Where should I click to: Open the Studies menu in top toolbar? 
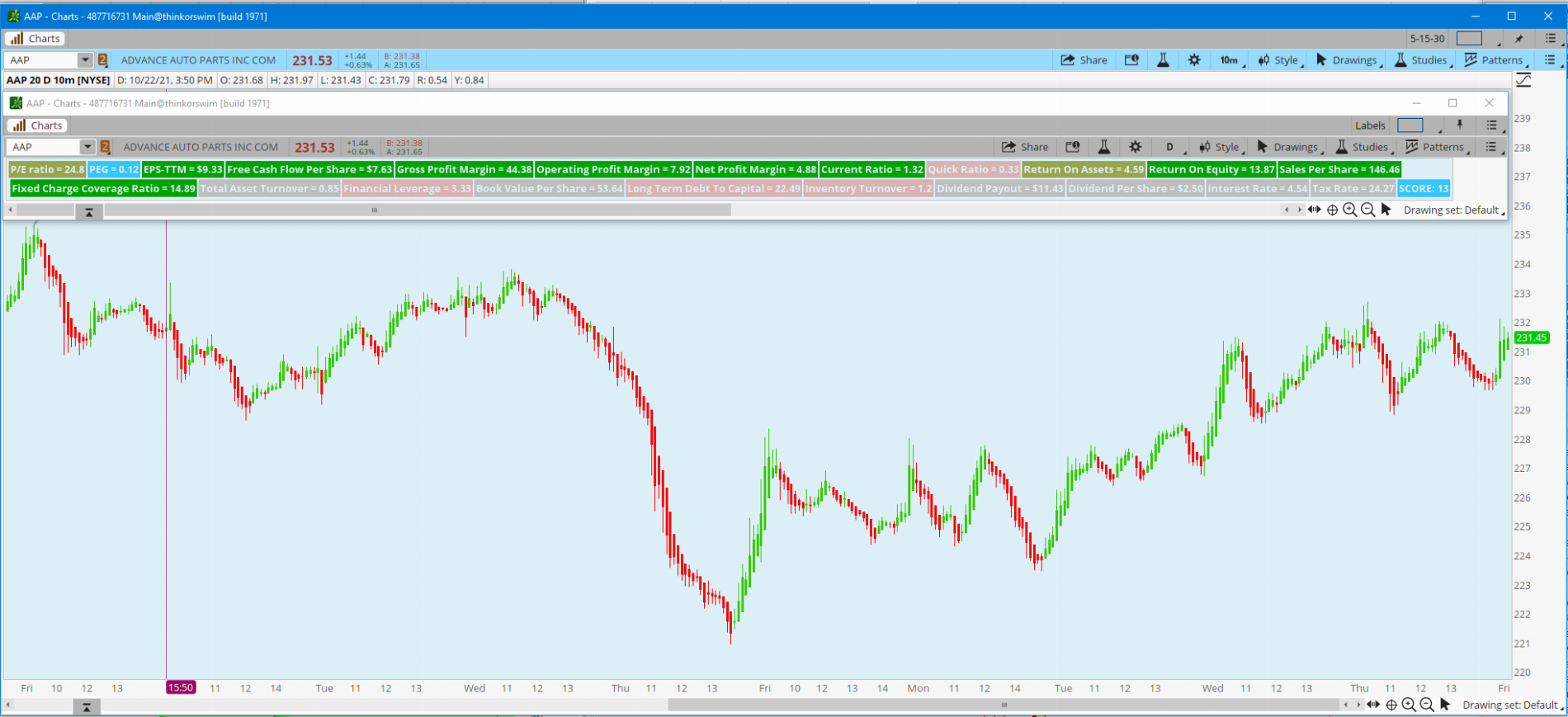1421,60
